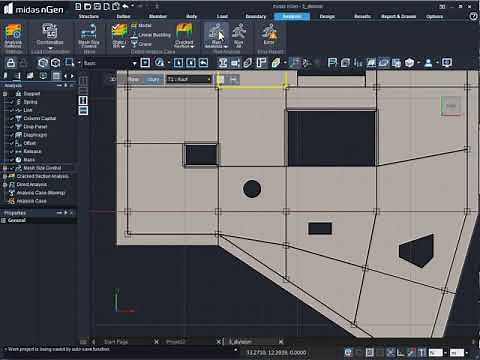This screenshot has height=360, width=480.
Task: Switch to the Boundary ribbon tab
Action: 256,16
